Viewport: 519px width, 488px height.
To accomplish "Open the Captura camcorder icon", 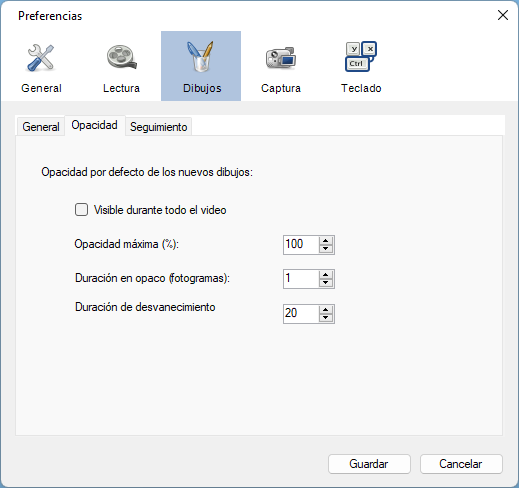I will click(x=281, y=58).
